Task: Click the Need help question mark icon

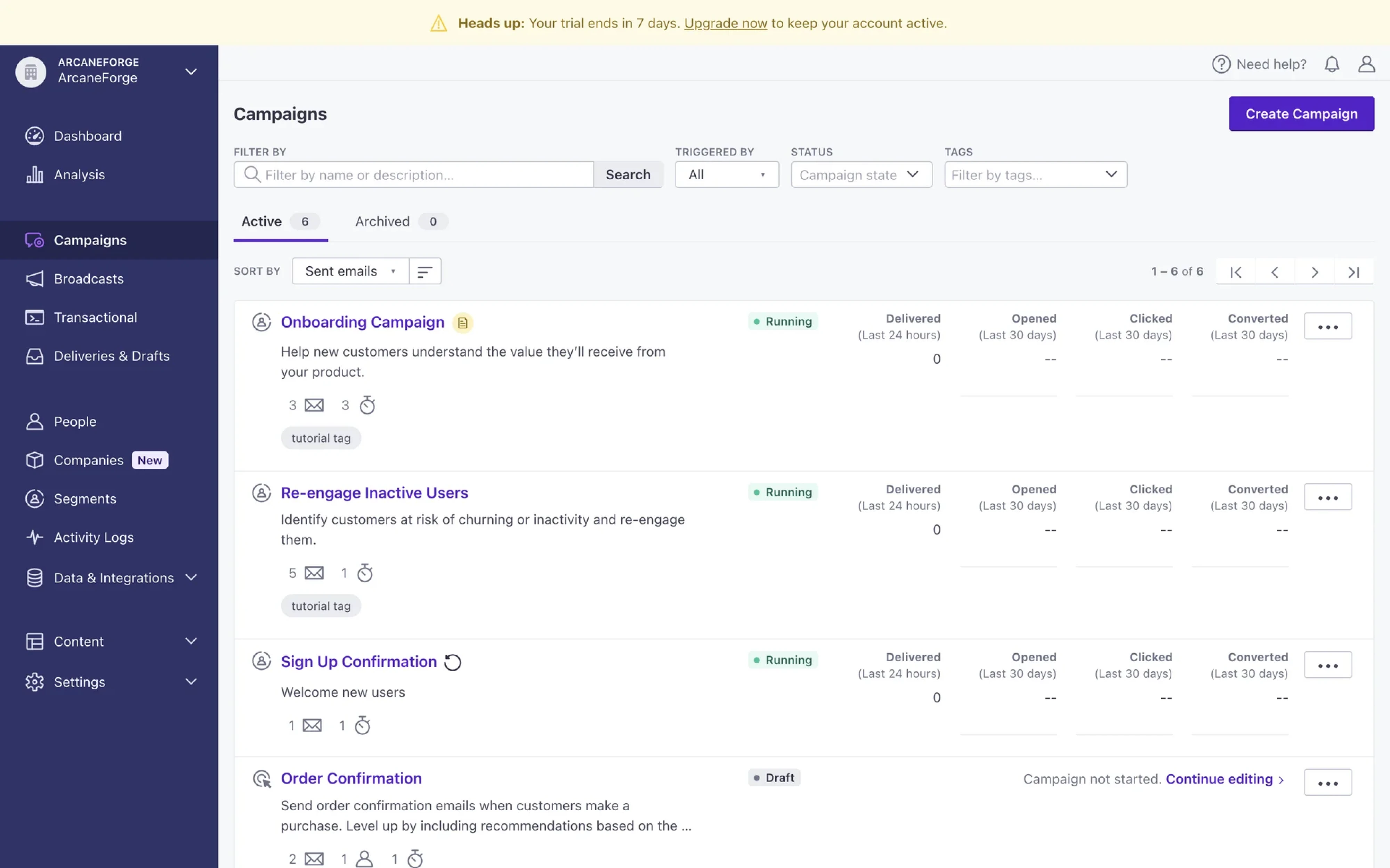Action: pos(1221,64)
